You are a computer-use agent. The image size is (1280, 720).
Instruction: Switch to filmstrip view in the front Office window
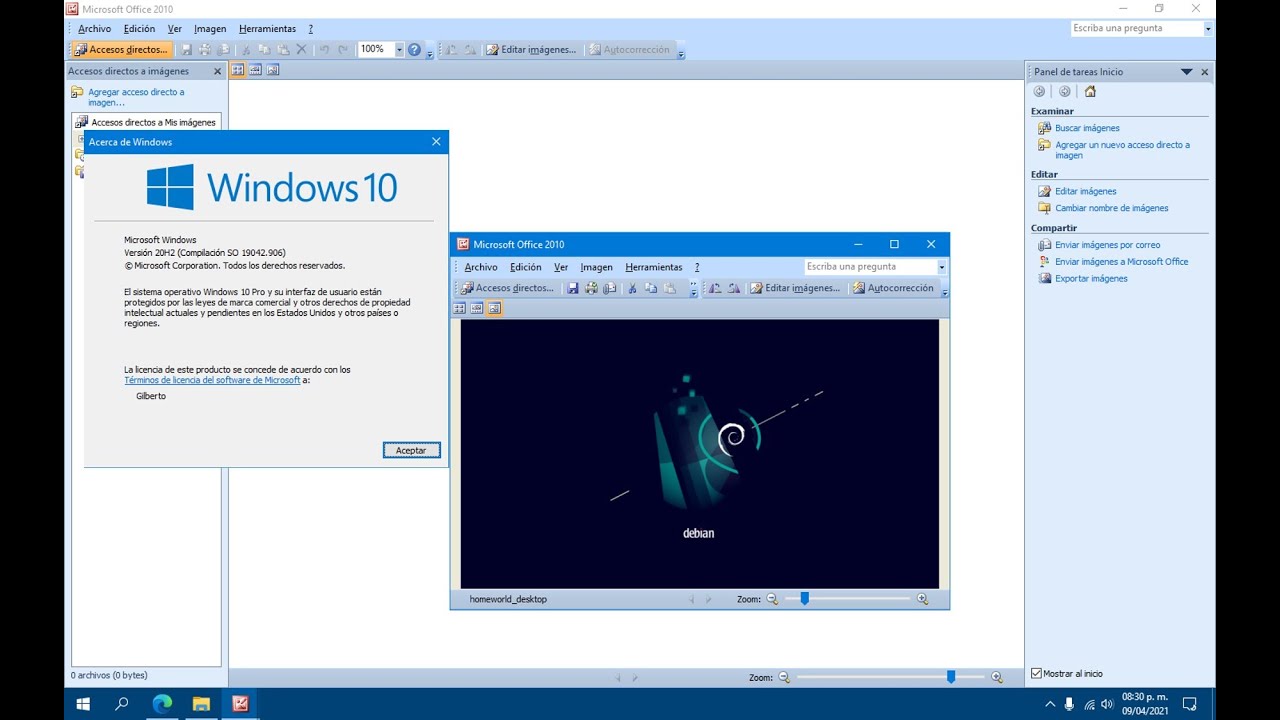click(477, 308)
